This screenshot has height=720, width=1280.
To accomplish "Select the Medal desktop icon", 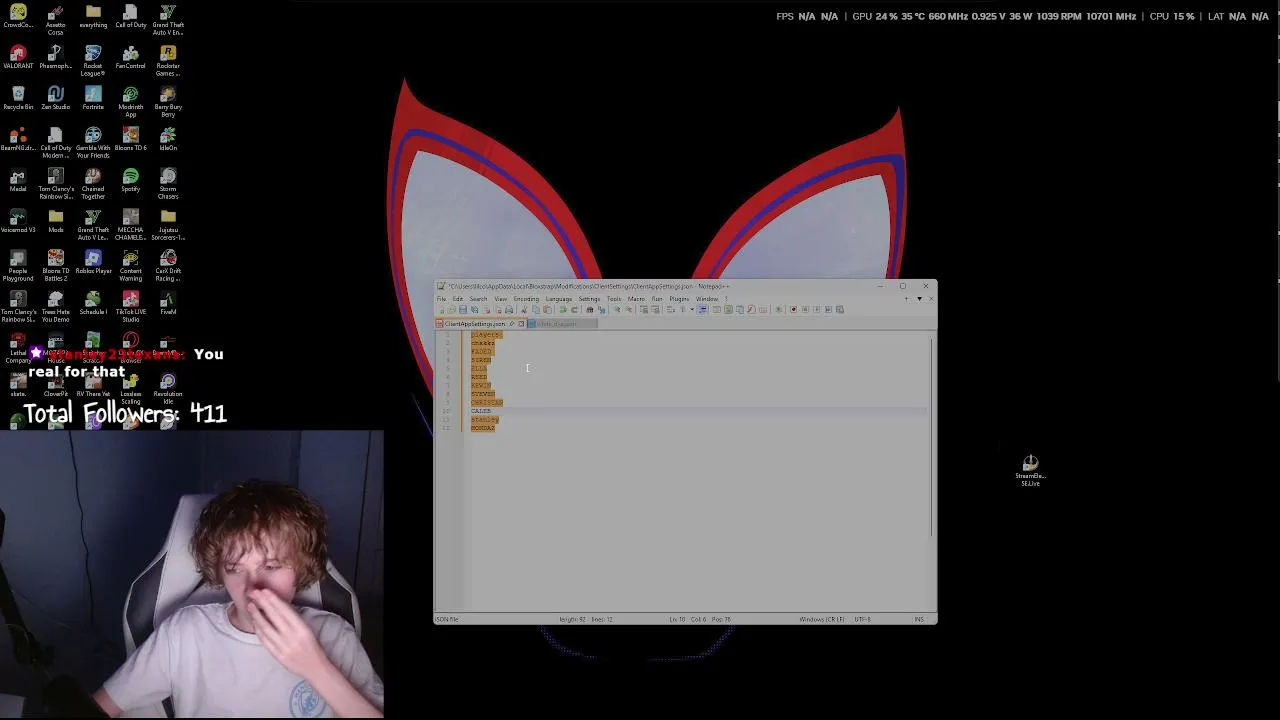I will [x=18, y=181].
